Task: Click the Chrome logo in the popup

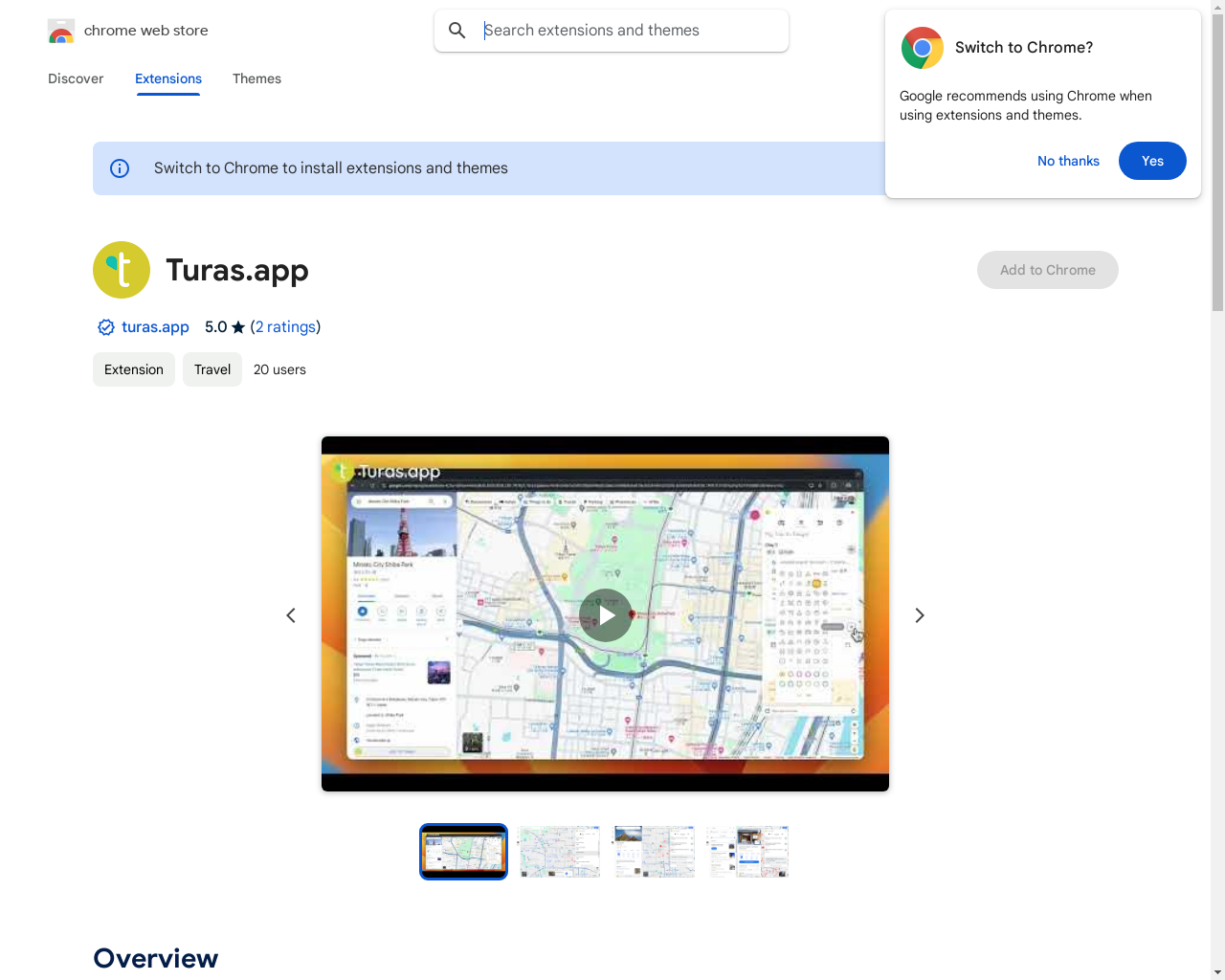Action: point(923,48)
